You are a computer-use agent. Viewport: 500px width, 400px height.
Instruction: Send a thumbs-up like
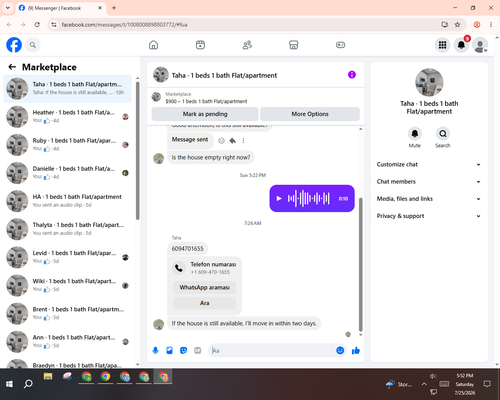tap(356, 350)
